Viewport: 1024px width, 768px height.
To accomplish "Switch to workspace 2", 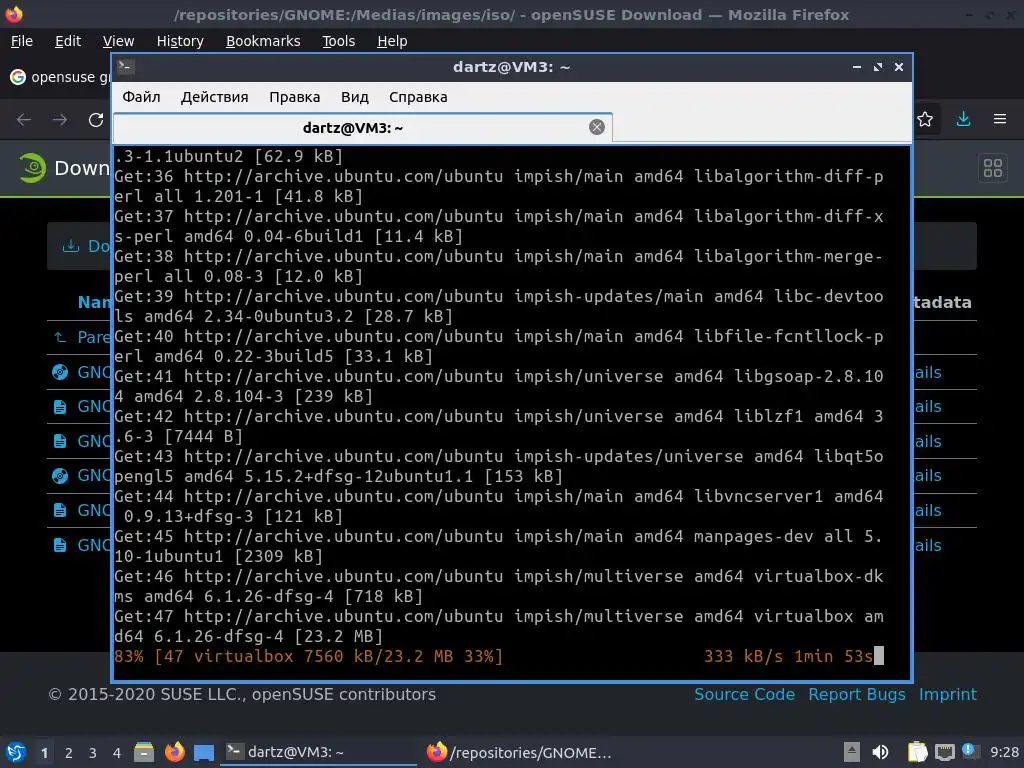I will tap(69, 753).
